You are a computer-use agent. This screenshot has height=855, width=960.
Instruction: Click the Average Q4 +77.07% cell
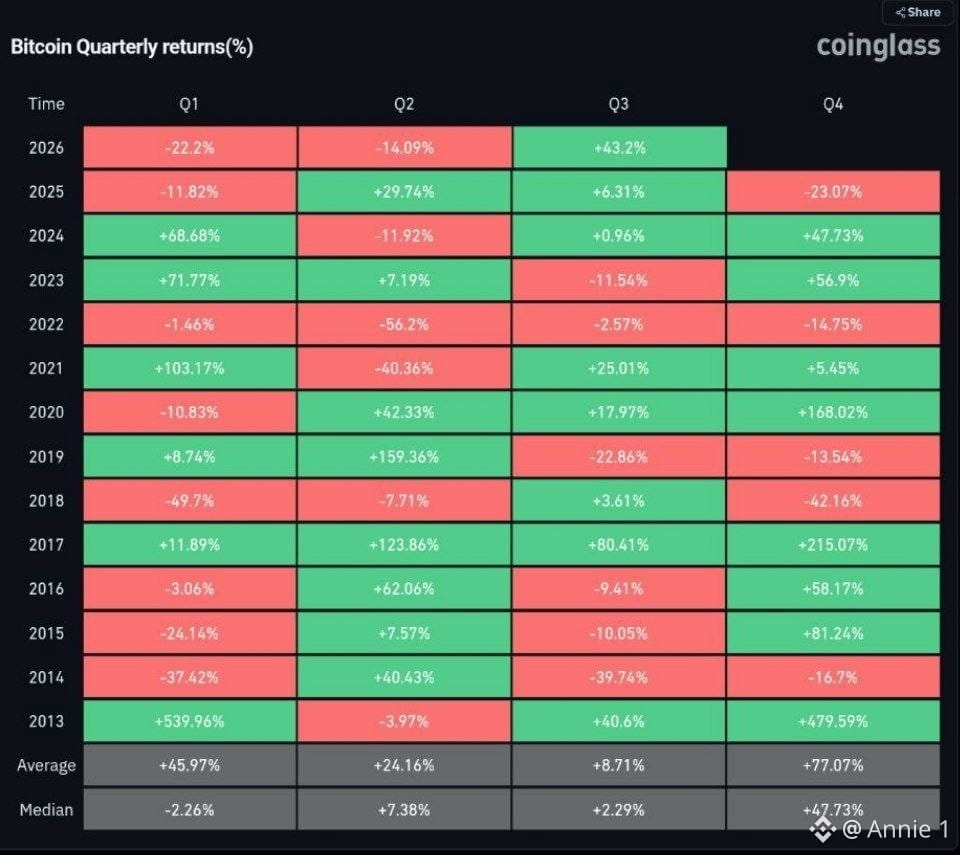pos(833,765)
